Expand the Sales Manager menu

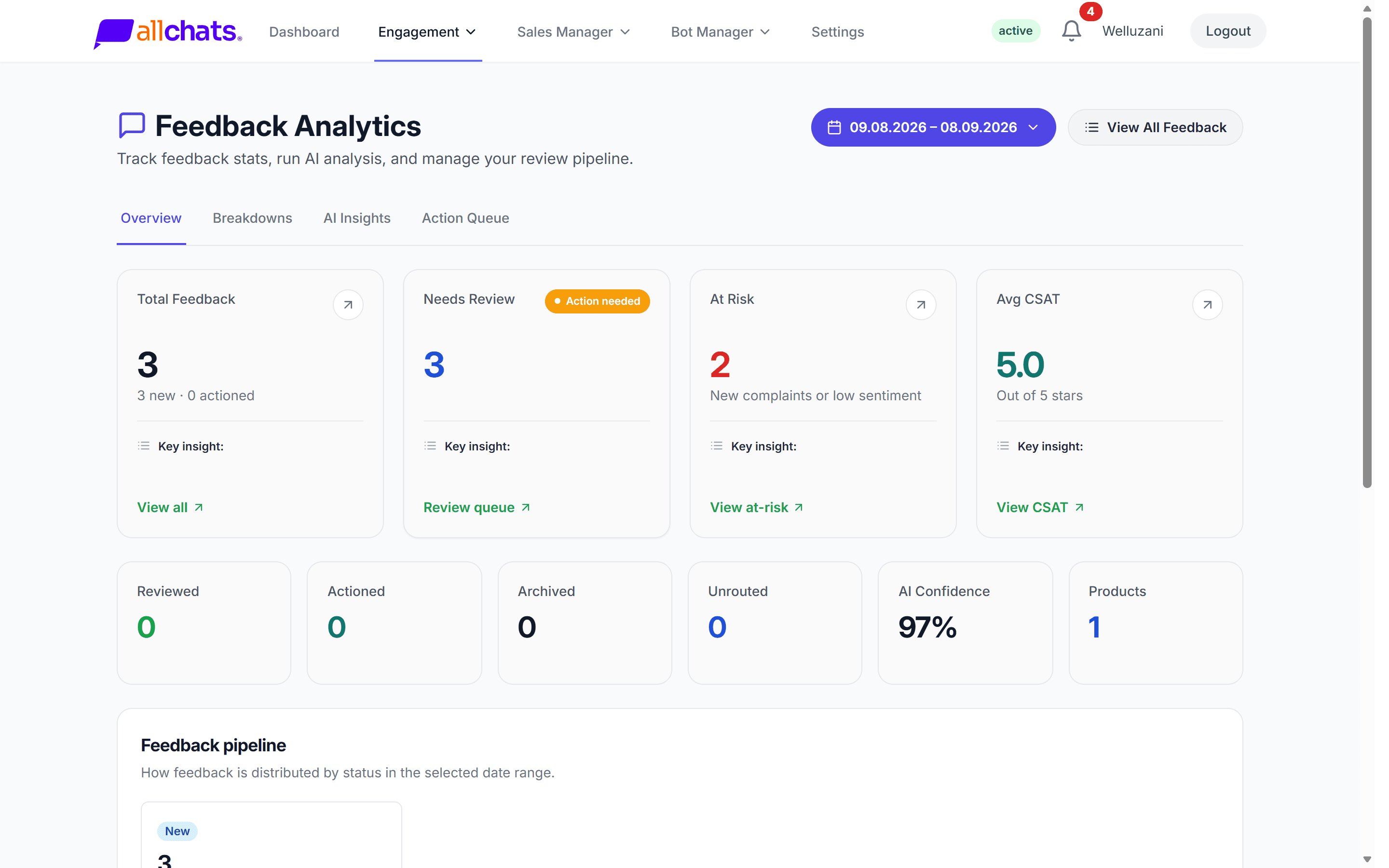click(x=573, y=31)
